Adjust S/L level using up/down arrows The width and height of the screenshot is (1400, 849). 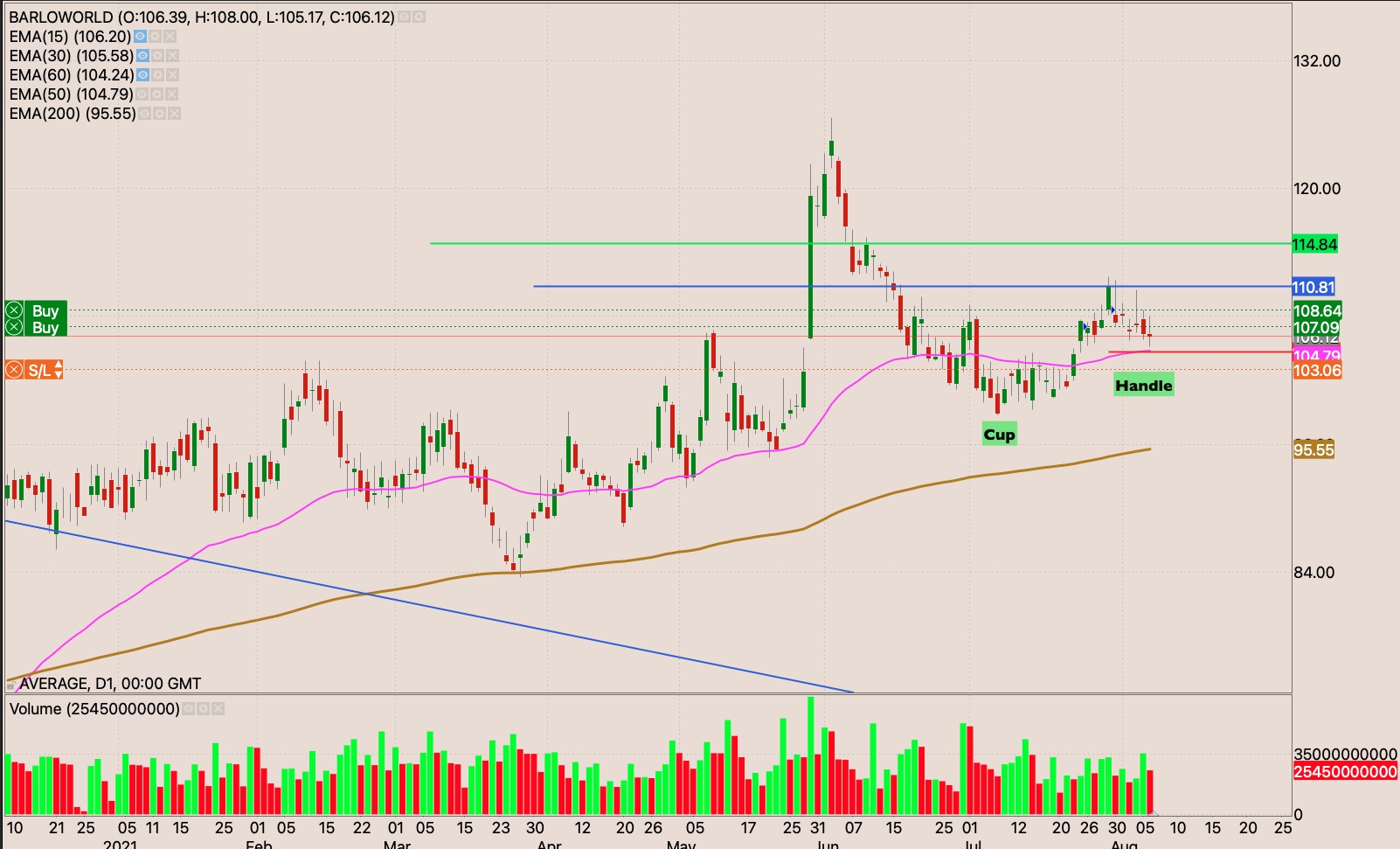59,370
